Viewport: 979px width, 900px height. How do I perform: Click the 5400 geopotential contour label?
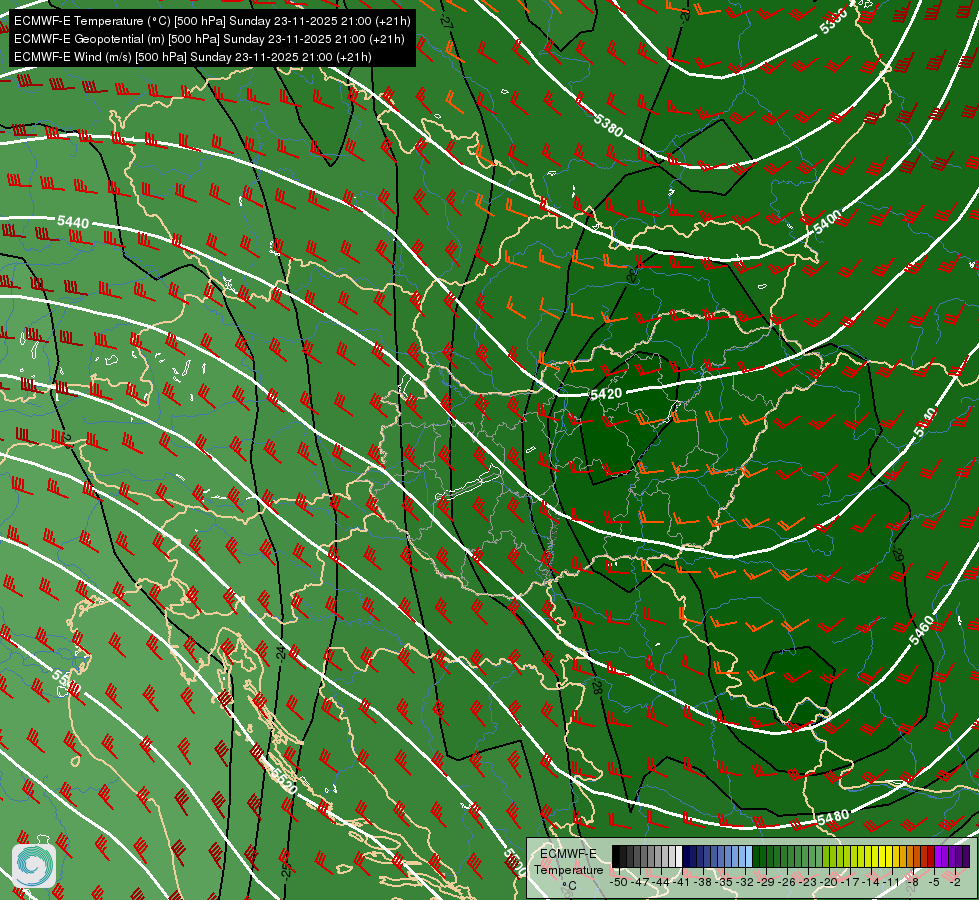(x=827, y=222)
